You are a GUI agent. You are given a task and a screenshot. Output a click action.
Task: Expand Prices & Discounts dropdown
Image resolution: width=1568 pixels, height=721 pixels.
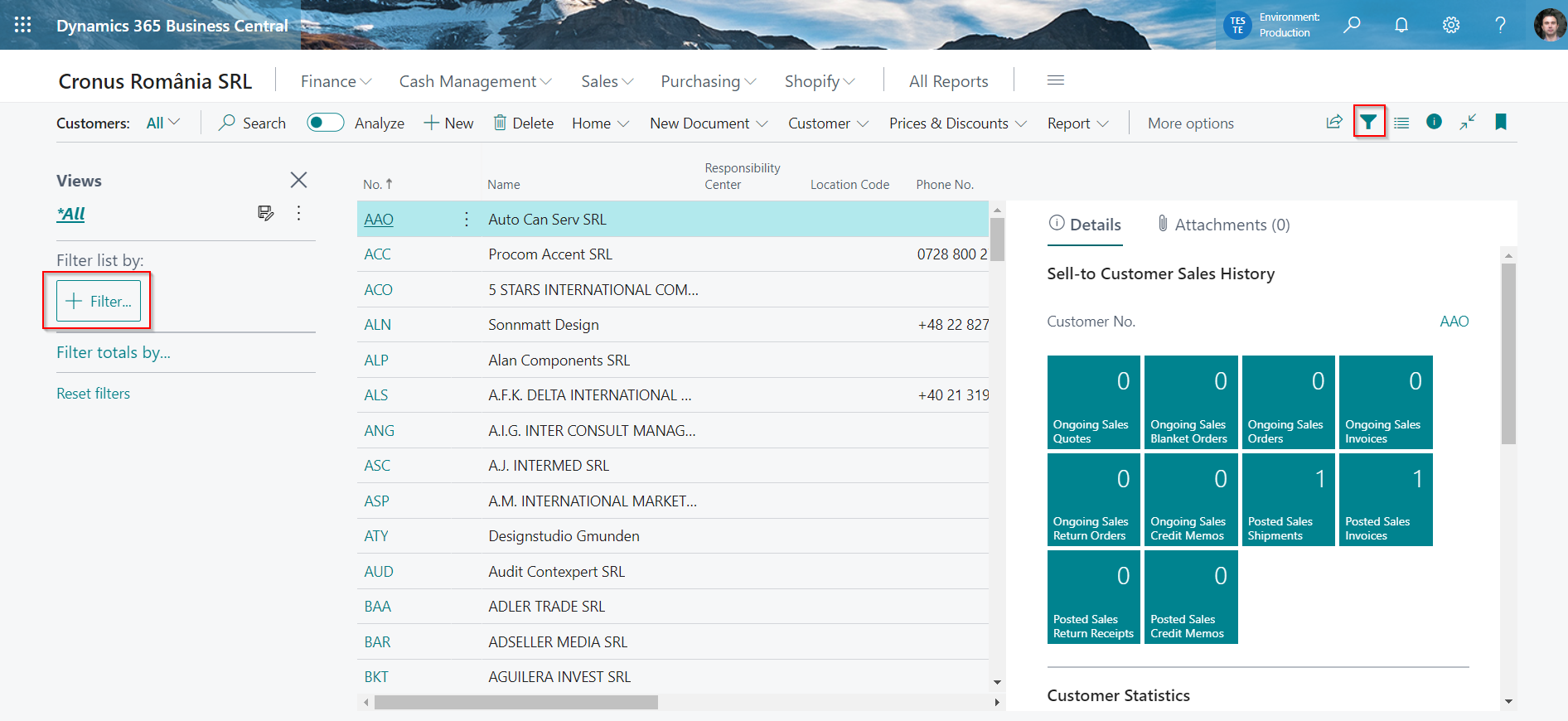coord(958,123)
